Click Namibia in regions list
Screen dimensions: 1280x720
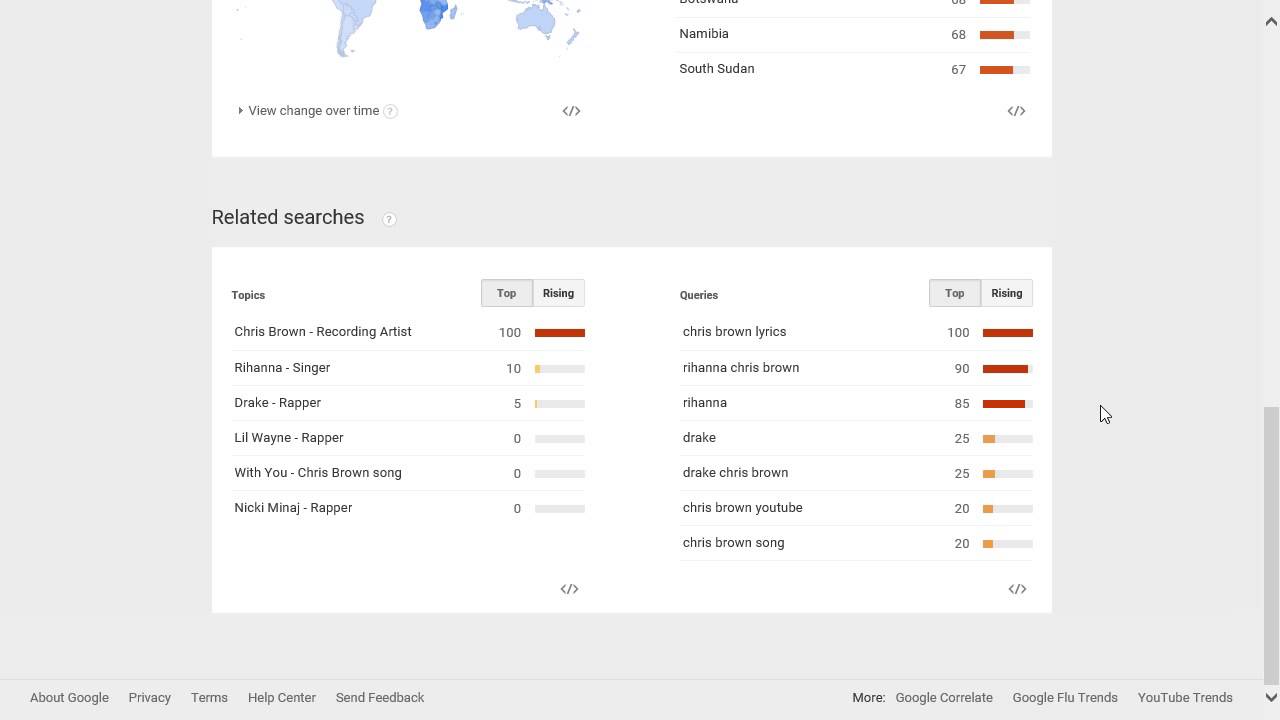(x=704, y=34)
